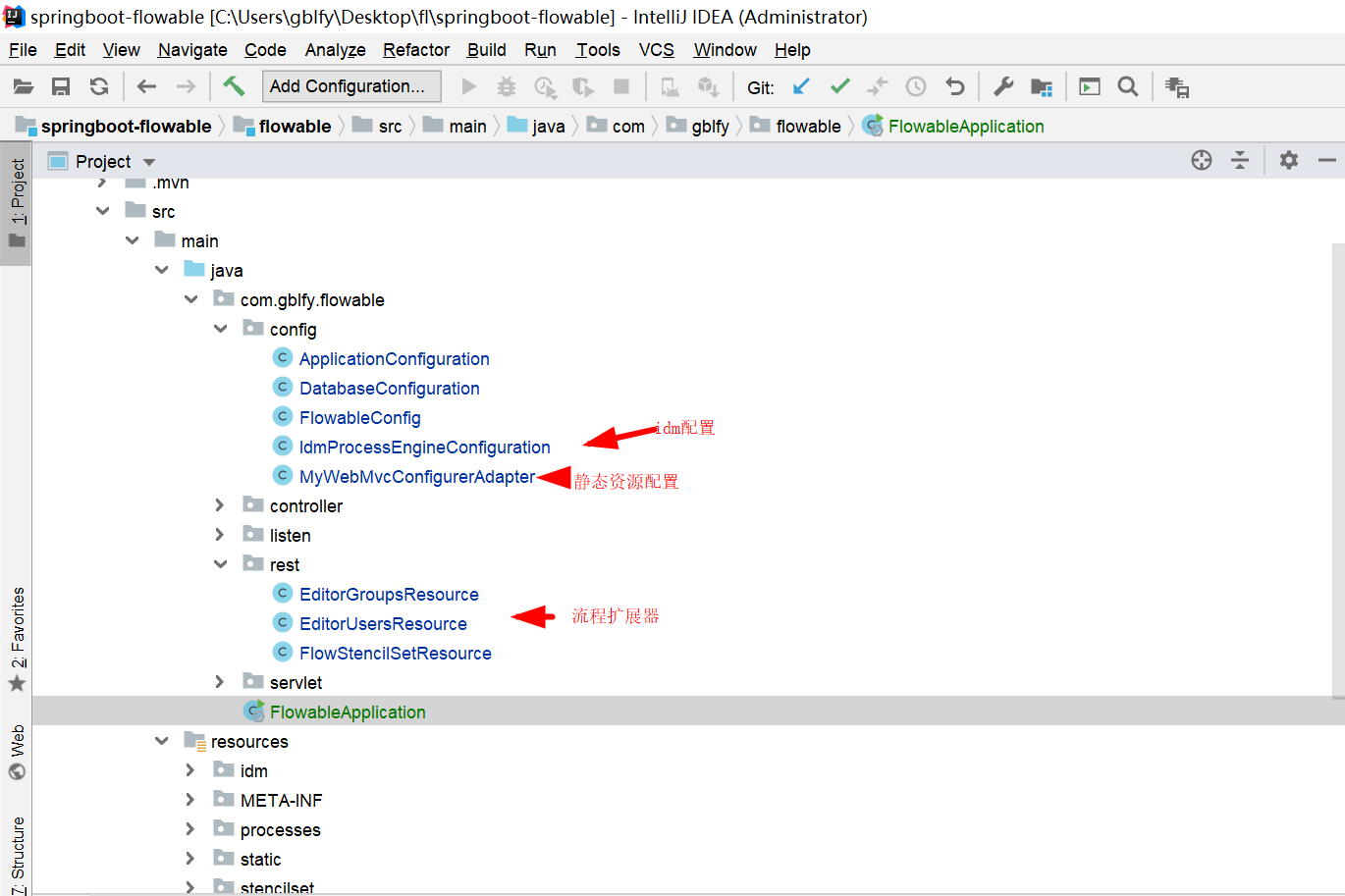Navigate forward with the right arrow icon

coord(186,86)
